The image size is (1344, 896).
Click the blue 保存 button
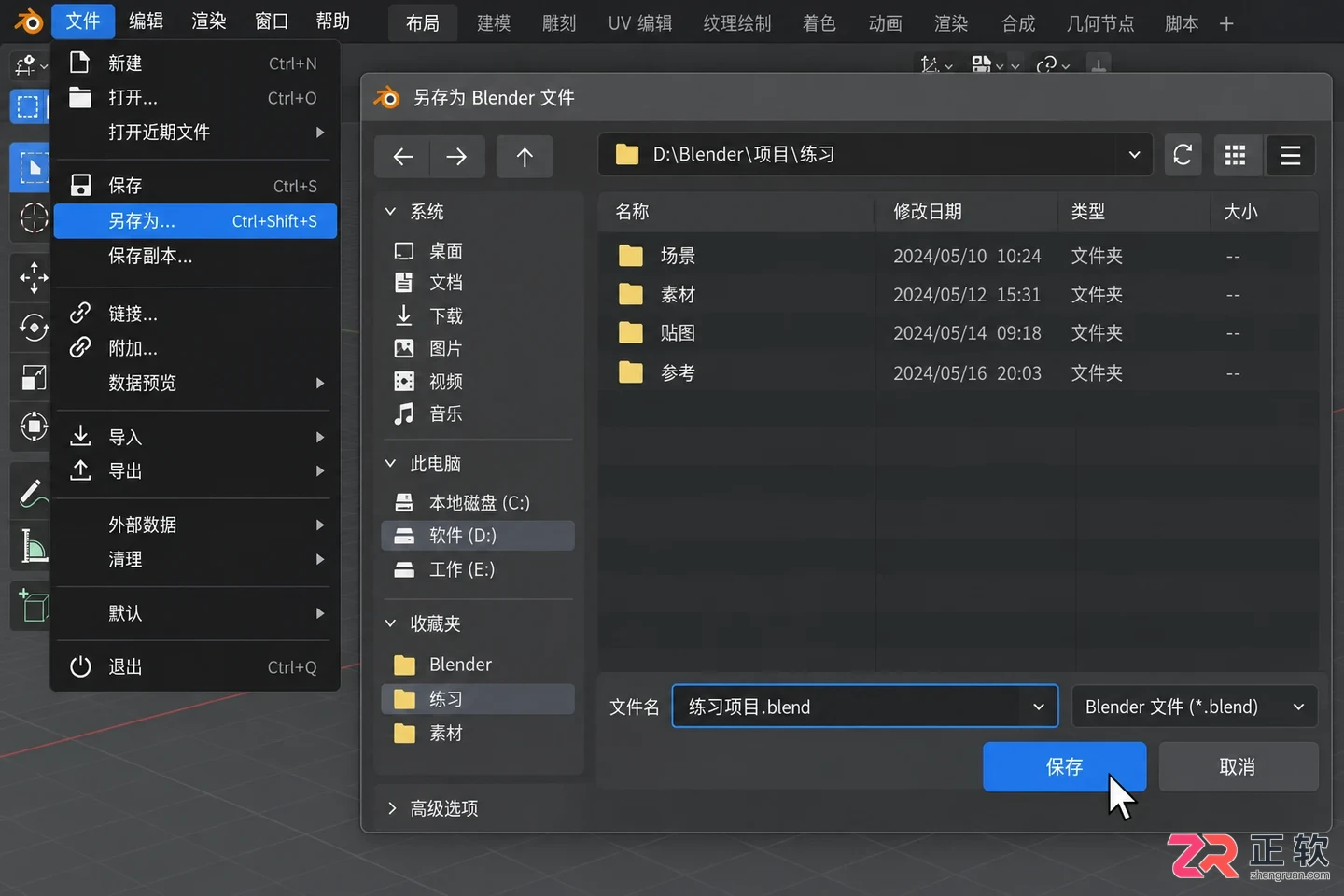1064,767
